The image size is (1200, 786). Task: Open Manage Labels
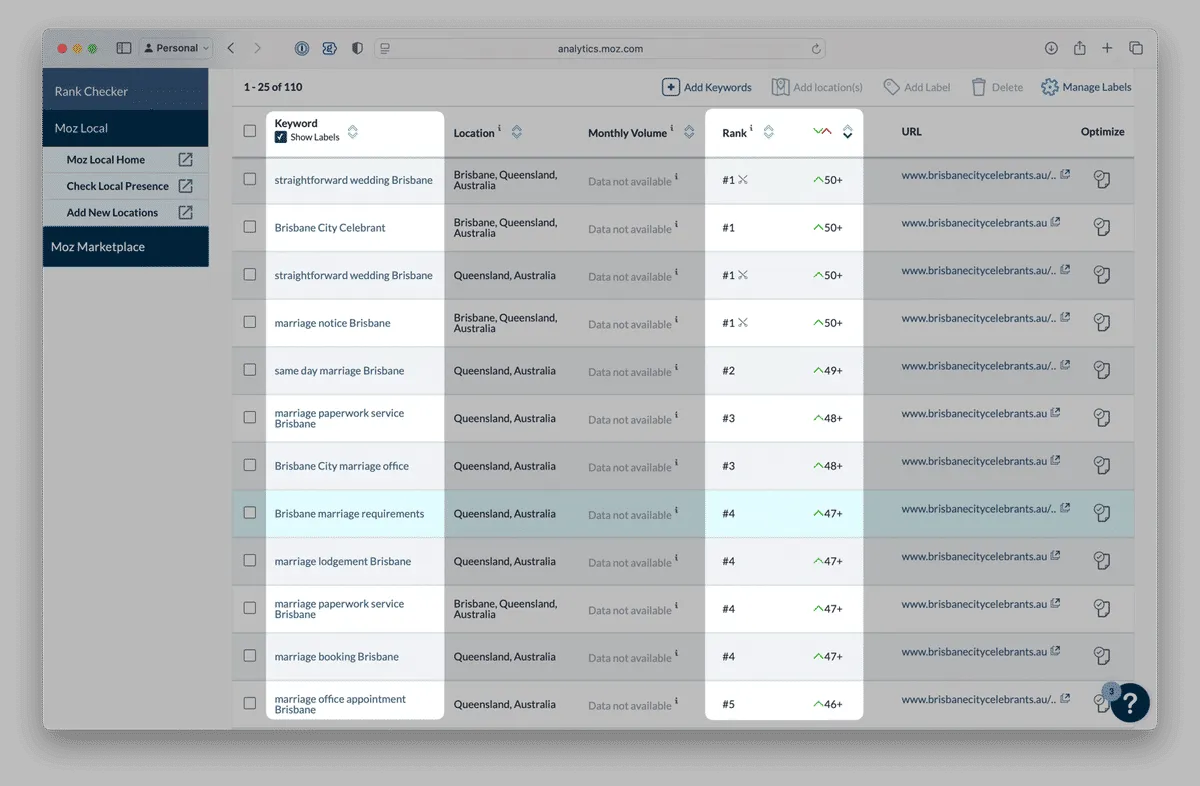[x=1086, y=87]
